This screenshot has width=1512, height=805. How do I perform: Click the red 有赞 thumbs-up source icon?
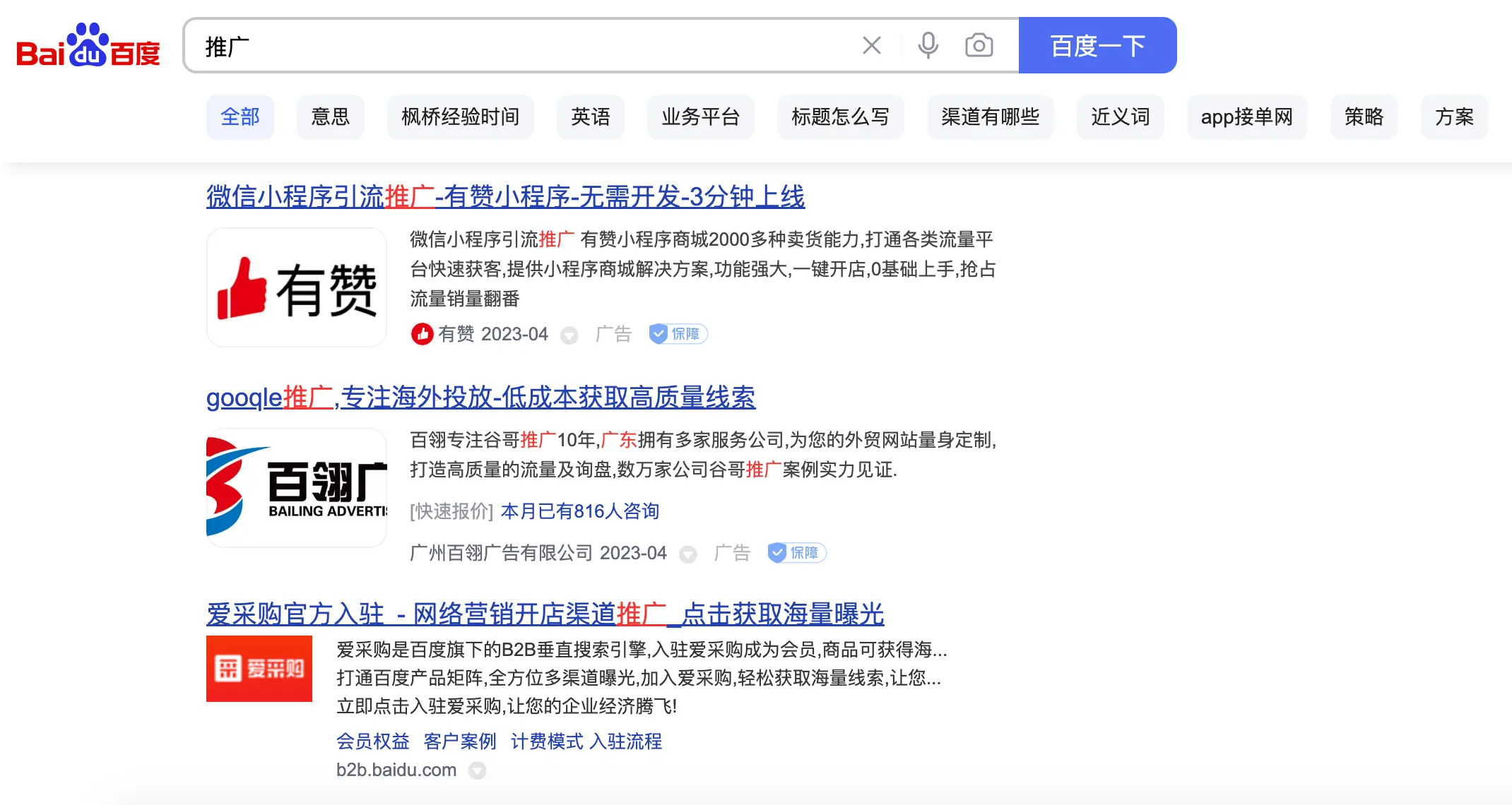(x=422, y=334)
